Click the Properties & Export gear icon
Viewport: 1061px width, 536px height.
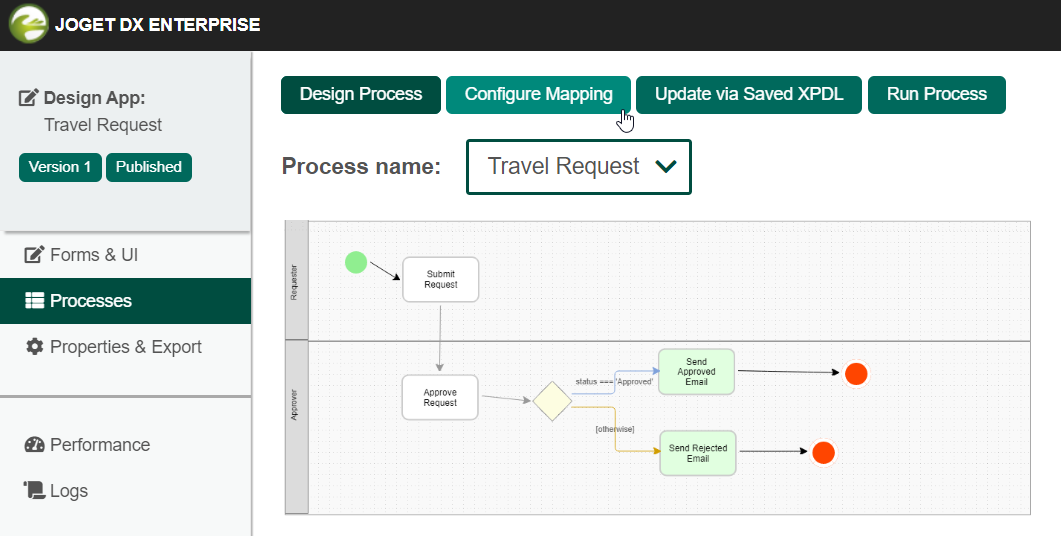click(x=35, y=347)
